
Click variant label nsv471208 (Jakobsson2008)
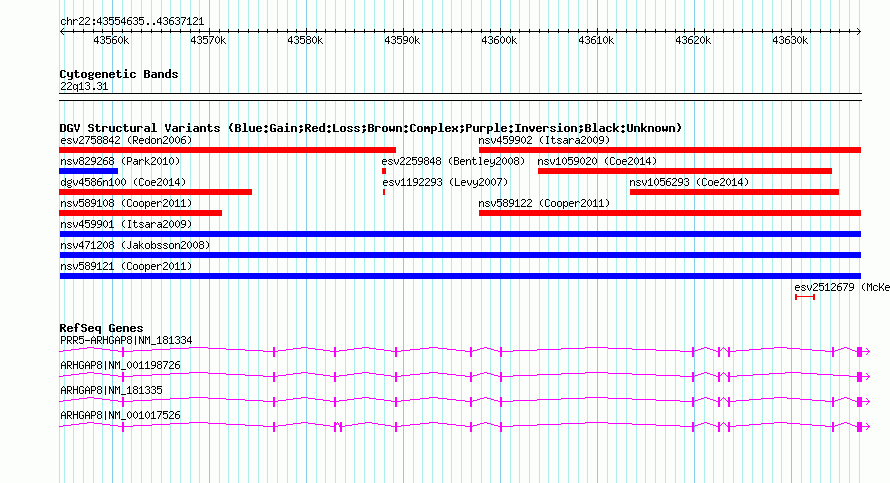click(135, 245)
